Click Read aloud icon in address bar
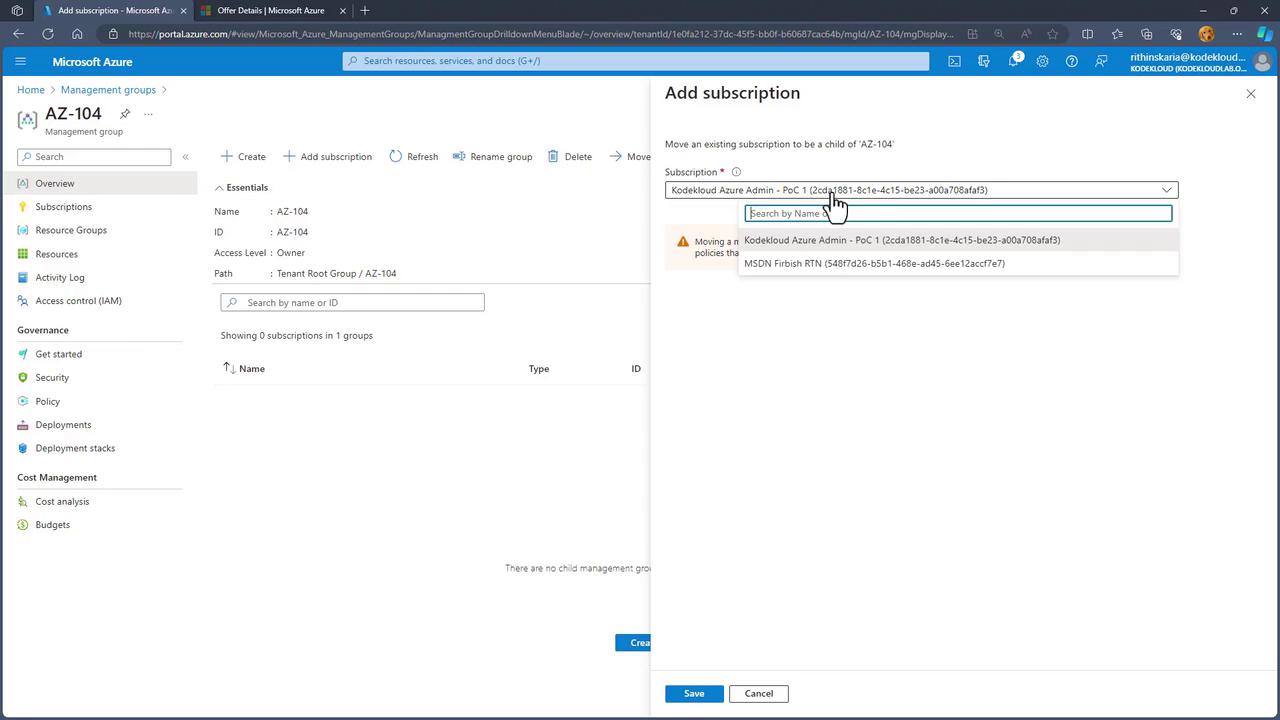The image size is (1280, 720). [x=1025, y=34]
